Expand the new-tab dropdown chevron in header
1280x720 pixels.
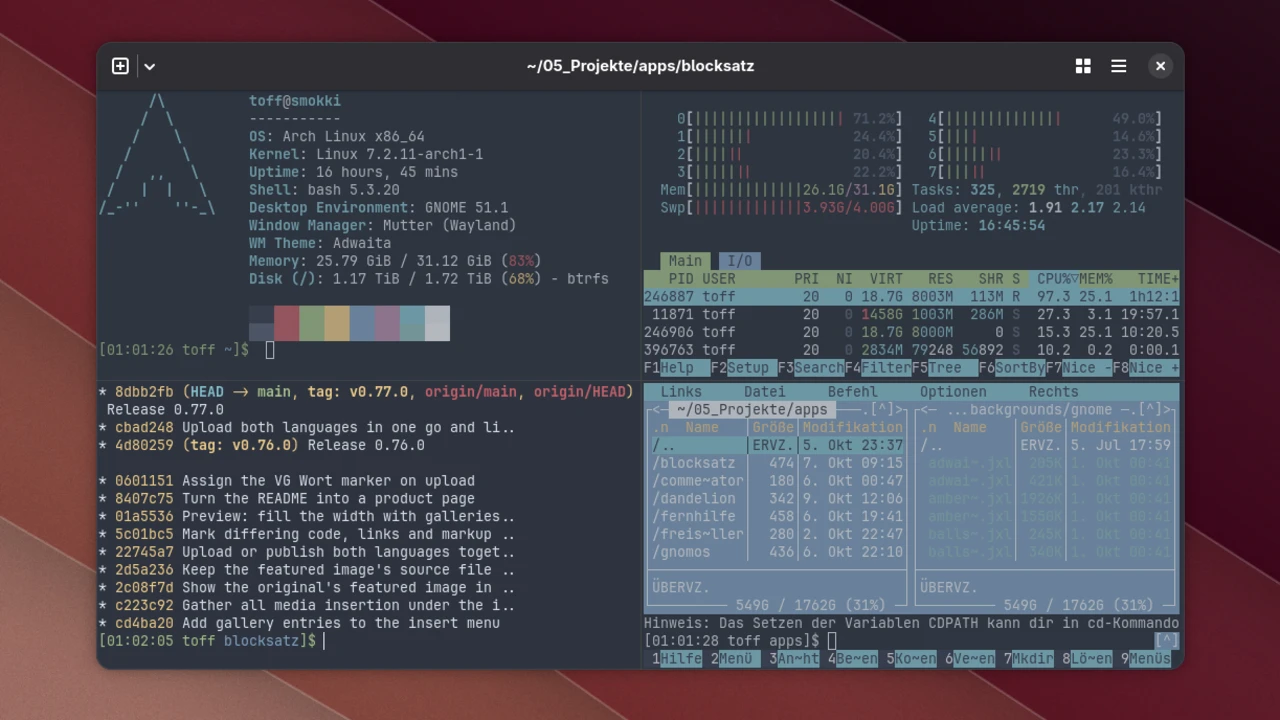[x=149, y=66]
